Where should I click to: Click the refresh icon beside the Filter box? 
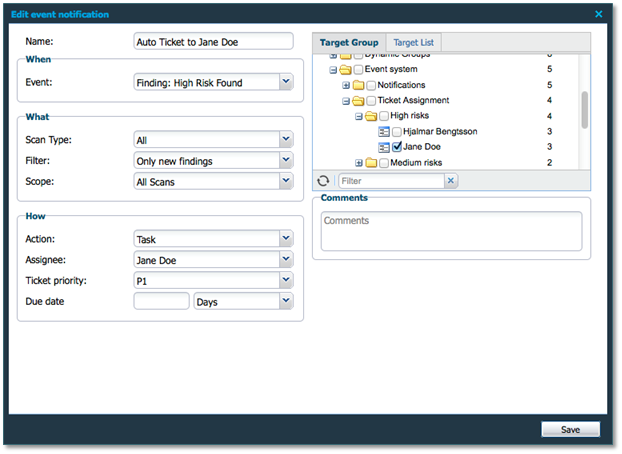tap(323, 181)
